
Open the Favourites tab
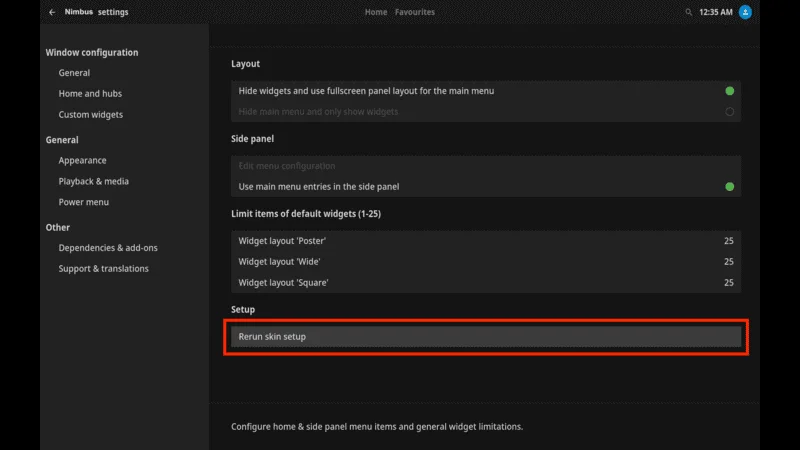[x=415, y=12]
